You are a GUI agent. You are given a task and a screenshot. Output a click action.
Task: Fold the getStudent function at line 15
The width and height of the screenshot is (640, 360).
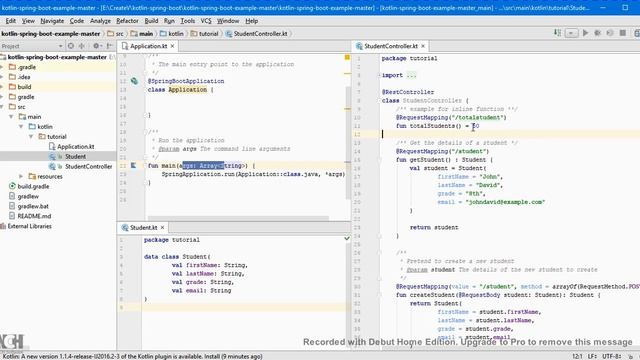point(379,160)
